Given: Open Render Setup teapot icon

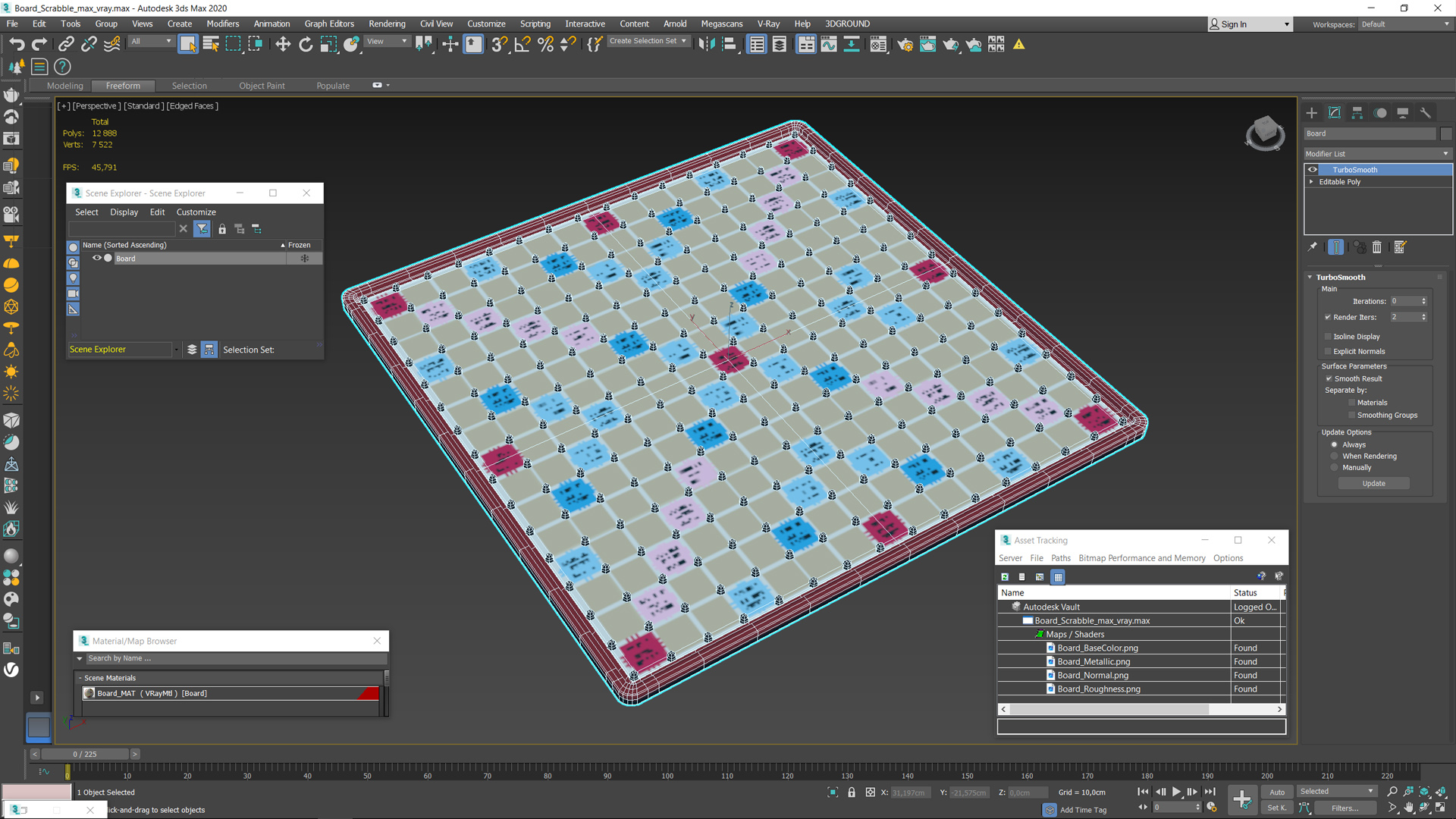Looking at the screenshot, I should coord(905,44).
